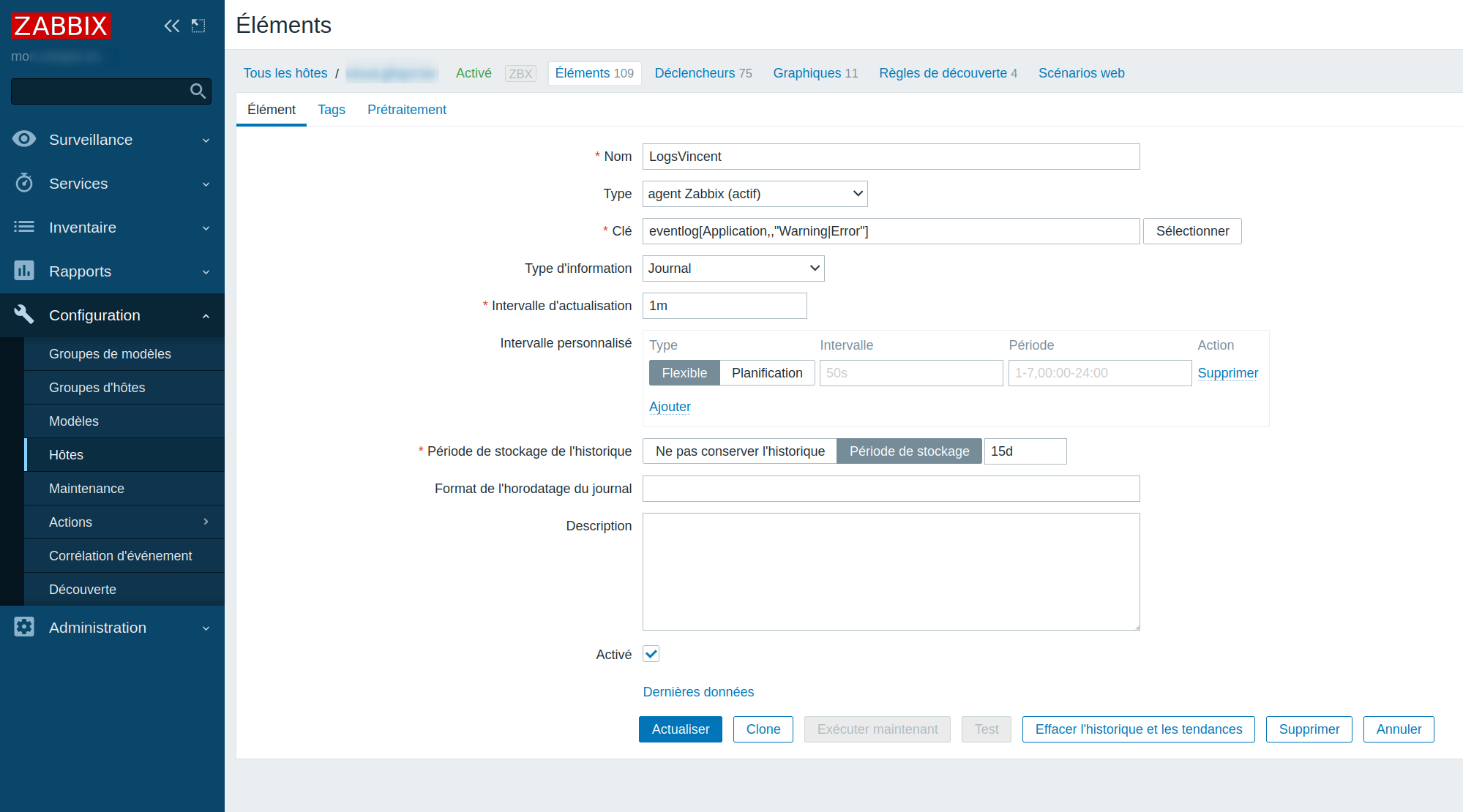1463x812 pixels.
Task: Click the Rapports bar chart icon
Action: [24, 271]
